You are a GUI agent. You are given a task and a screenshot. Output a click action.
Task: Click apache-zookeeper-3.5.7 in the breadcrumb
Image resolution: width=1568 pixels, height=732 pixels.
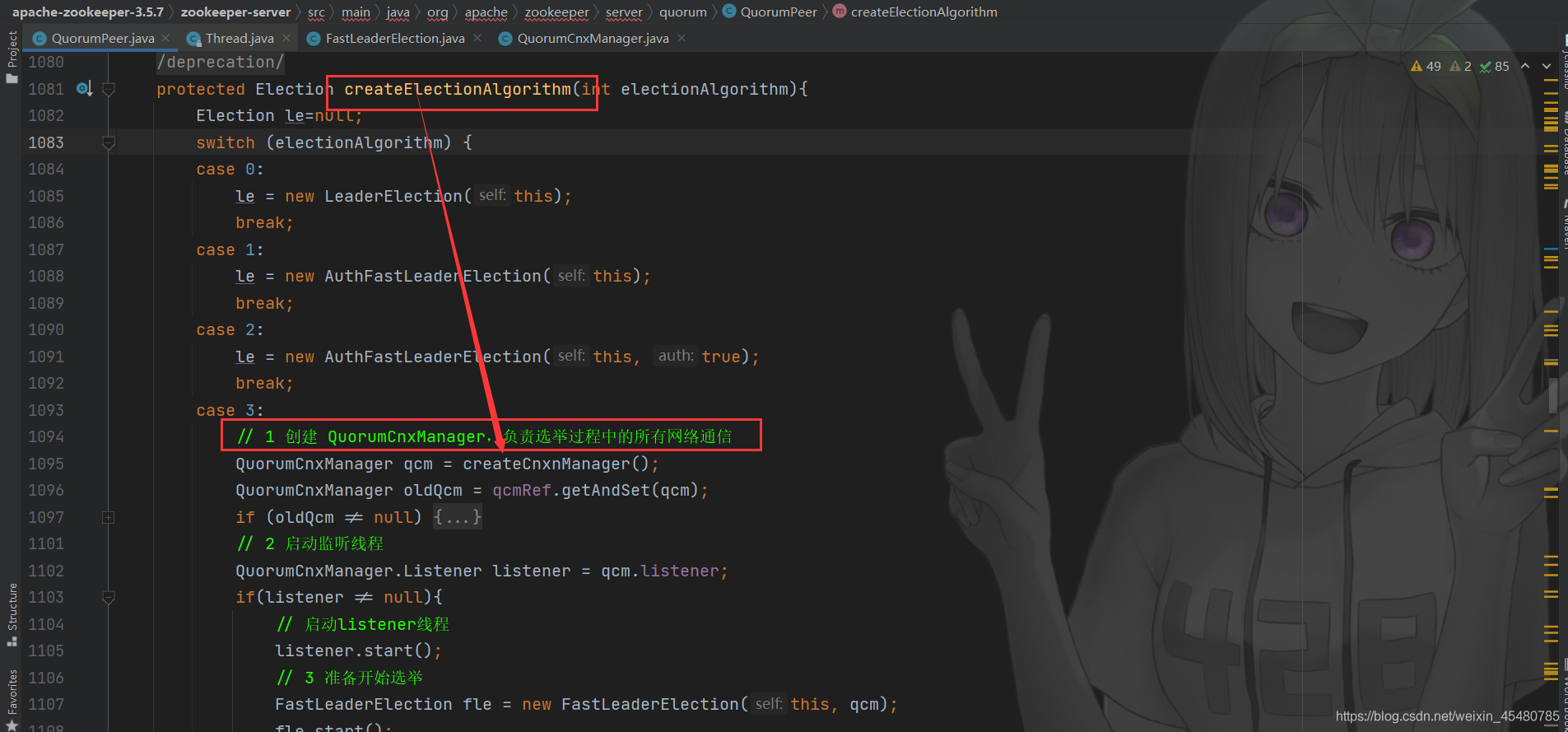88,12
